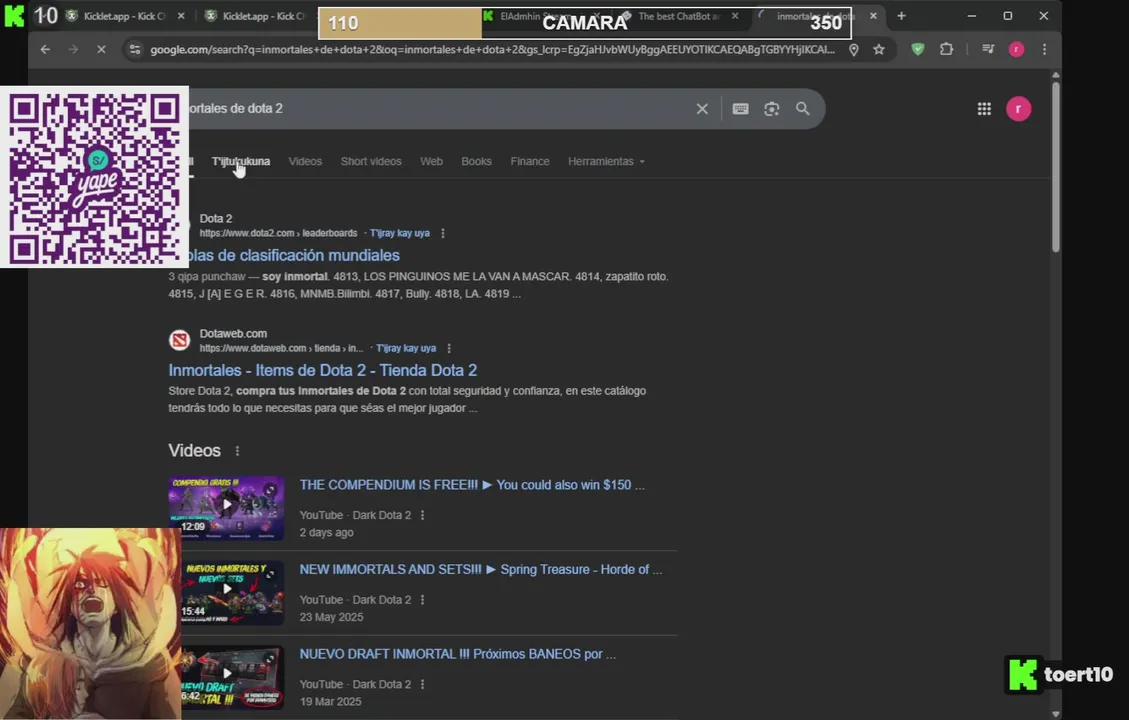Open options for NEW IMMORTALS AND SETS video
The height and width of the screenshot is (720, 1129).
pyautogui.click(x=422, y=600)
